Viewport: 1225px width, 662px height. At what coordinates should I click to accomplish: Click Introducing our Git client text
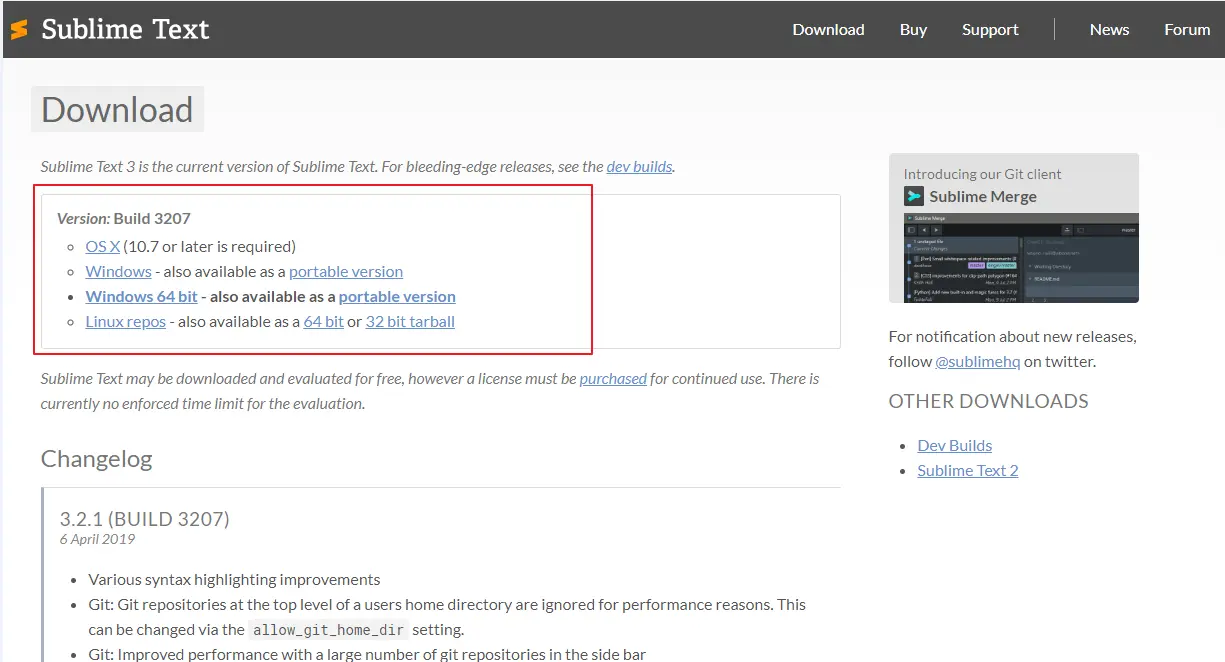pyautogui.click(x=982, y=173)
